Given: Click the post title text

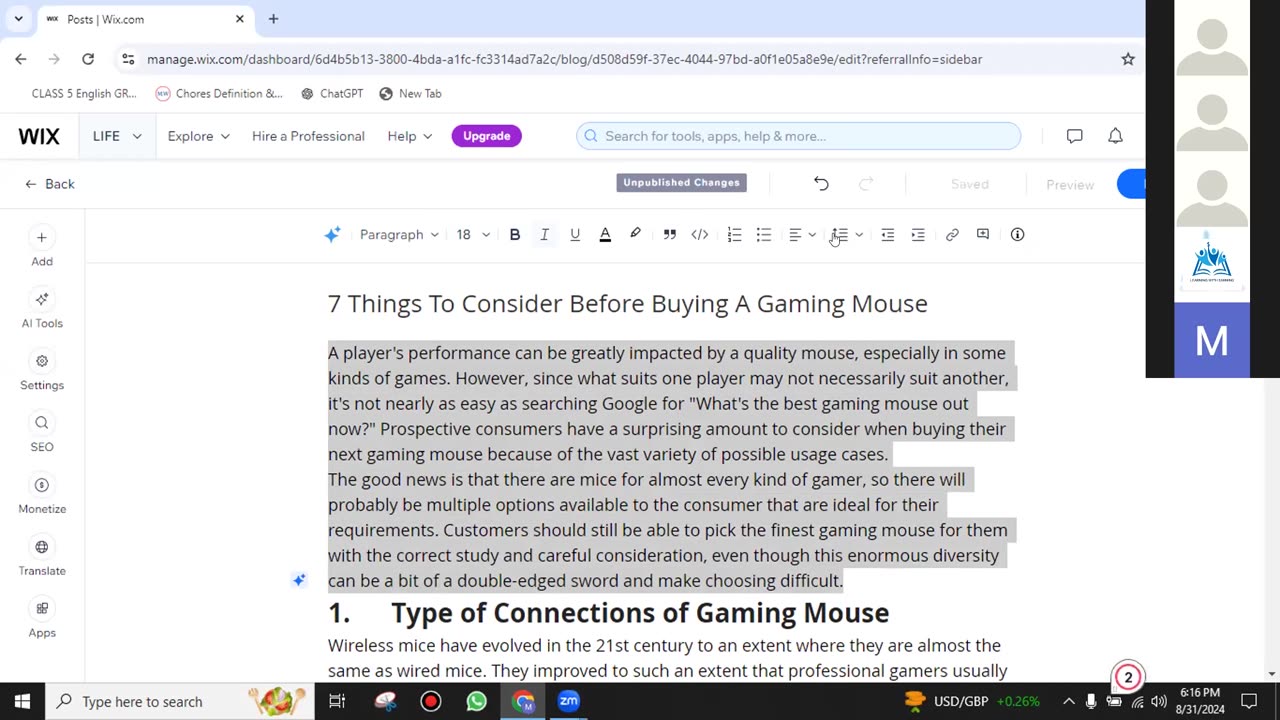Looking at the screenshot, I should point(627,304).
